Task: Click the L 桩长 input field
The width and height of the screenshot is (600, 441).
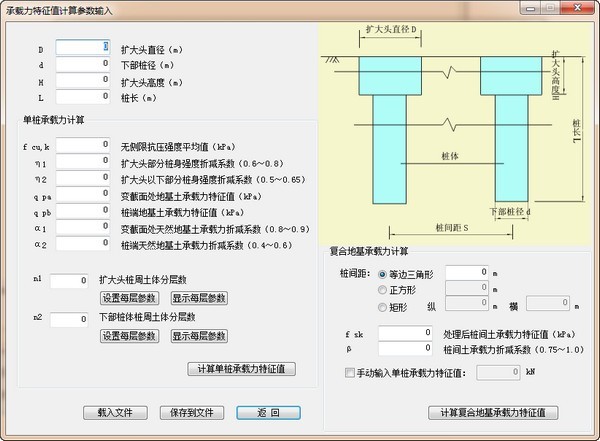Action: [83, 98]
